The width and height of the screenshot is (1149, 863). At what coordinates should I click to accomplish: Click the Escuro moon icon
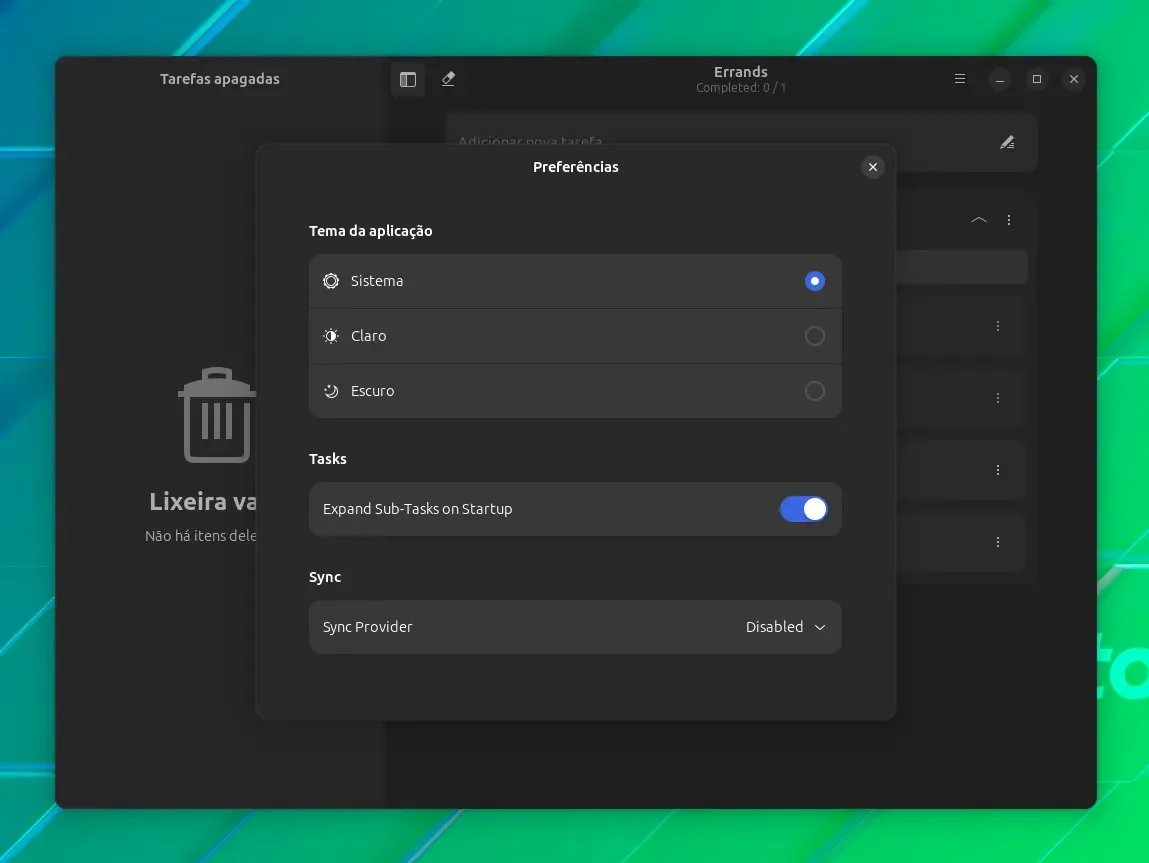coord(331,391)
